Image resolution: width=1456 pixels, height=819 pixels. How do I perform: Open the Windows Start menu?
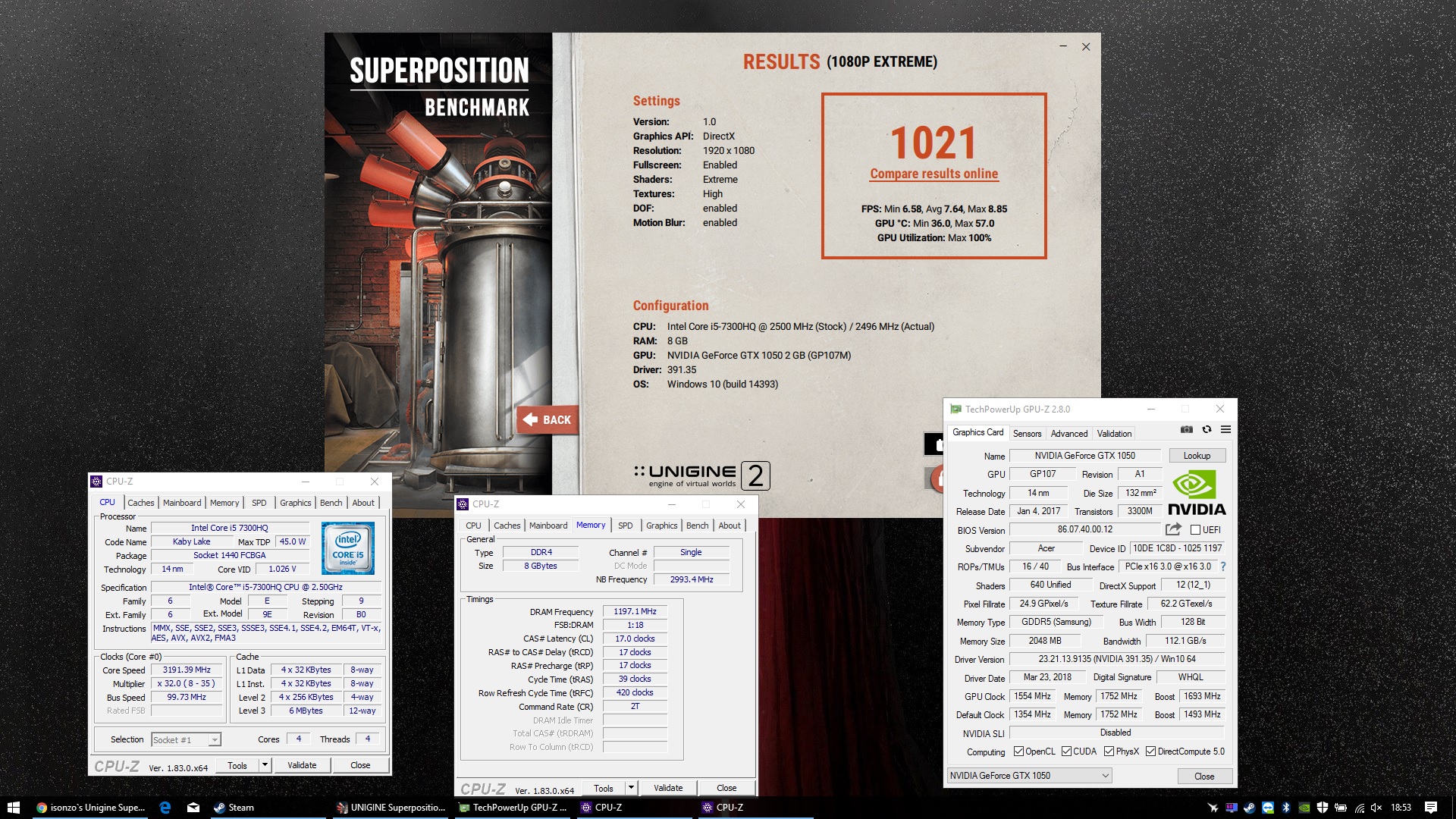[13, 808]
